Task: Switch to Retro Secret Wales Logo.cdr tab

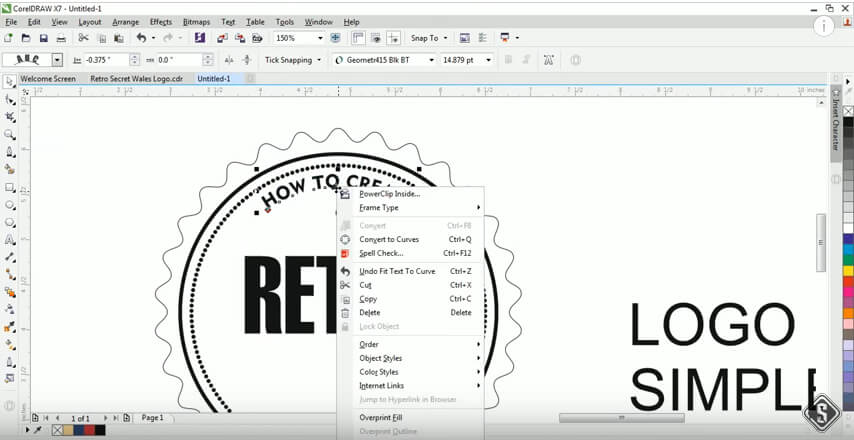Action: [x=136, y=78]
